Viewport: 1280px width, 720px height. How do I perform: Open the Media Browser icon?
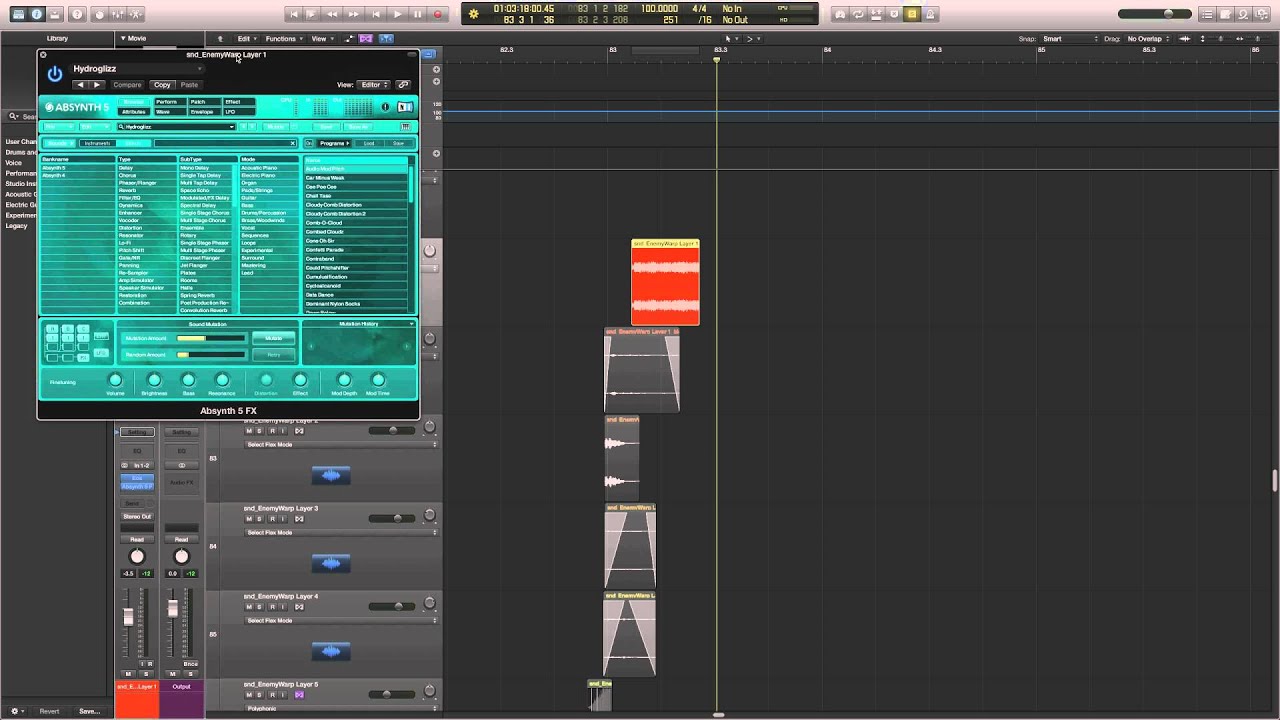[1263, 14]
